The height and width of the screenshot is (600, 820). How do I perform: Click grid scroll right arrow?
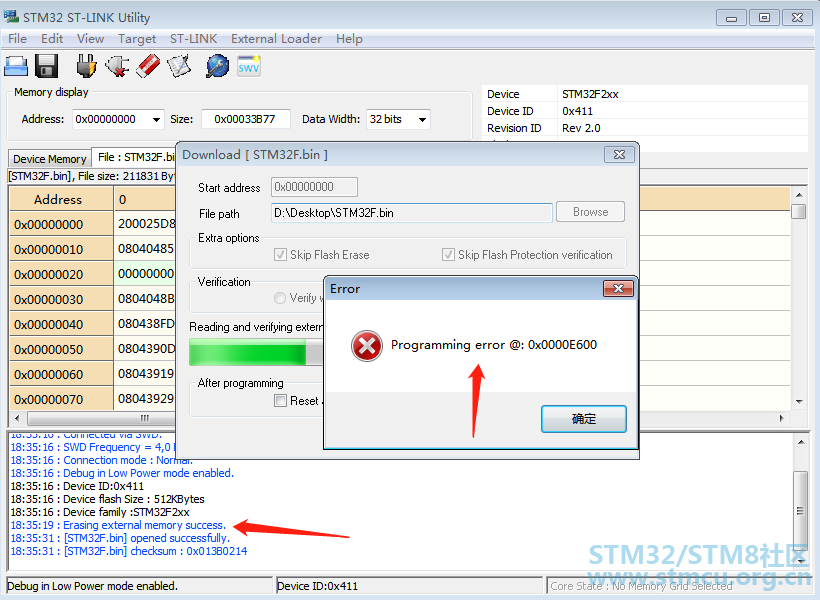point(782,418)
